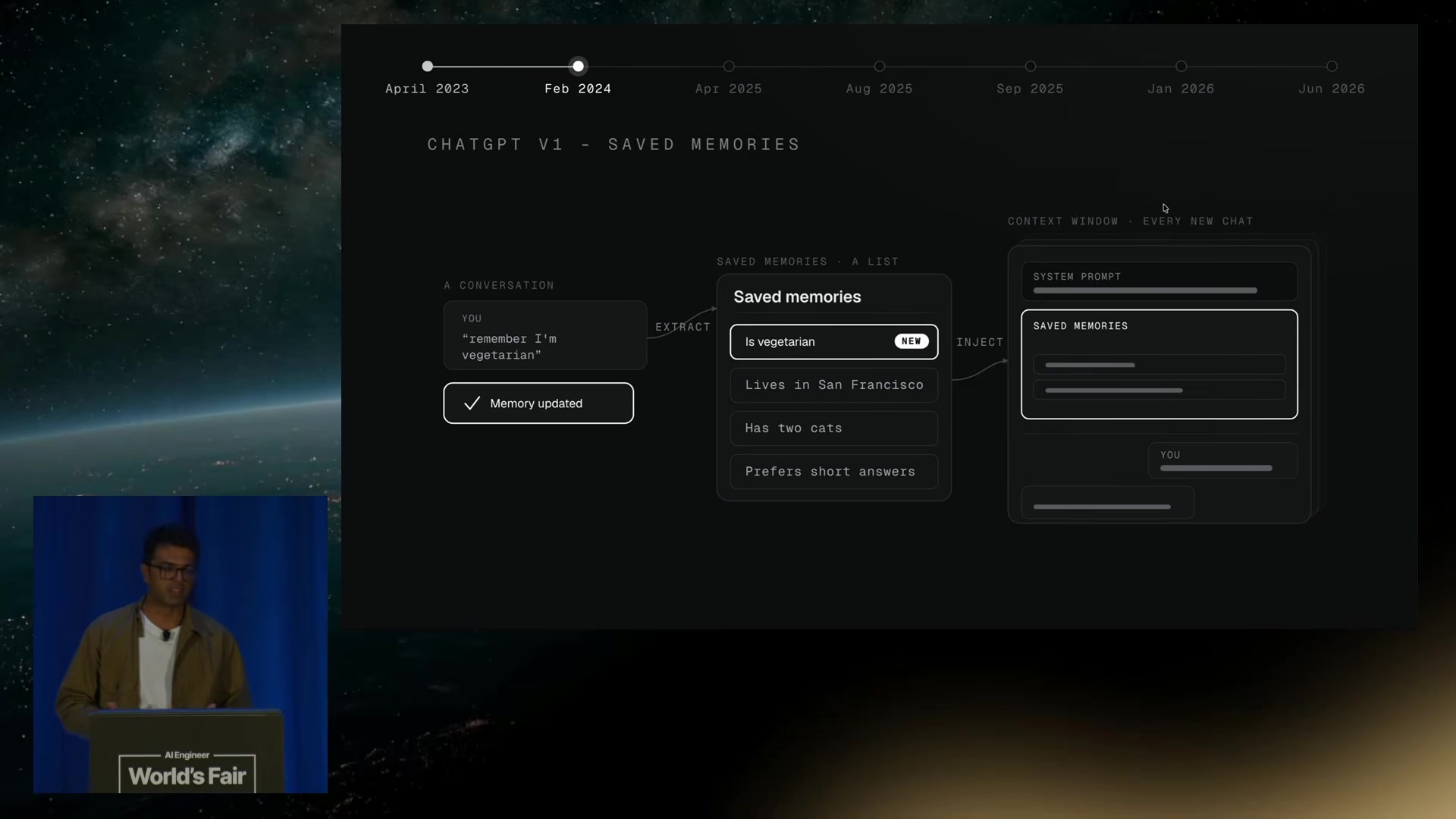This screenshot has height=819, width=1456.
Task: Click the AI Engineer World's Fair podium logo
Action: pyautogui.click(x=187, y=771)
